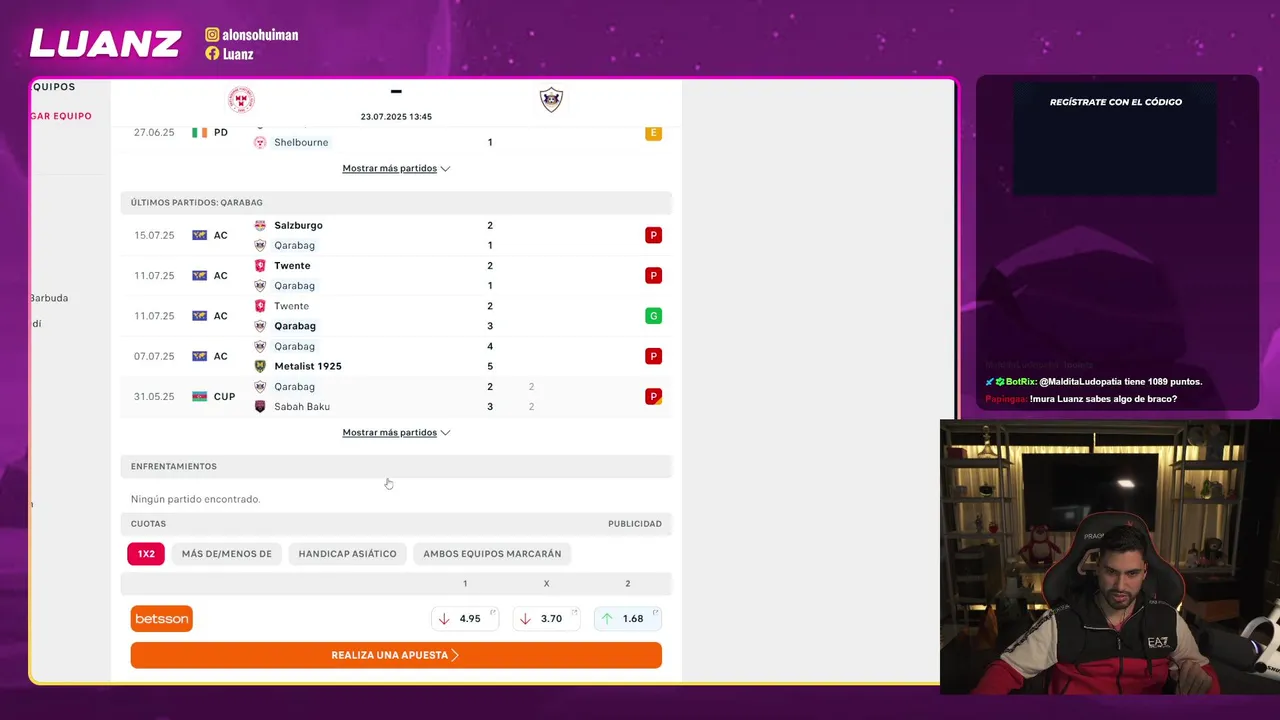Click the red P badge for the Salzburgo match
Viewport: 1280px width, 720px height.
coord(653,235)
